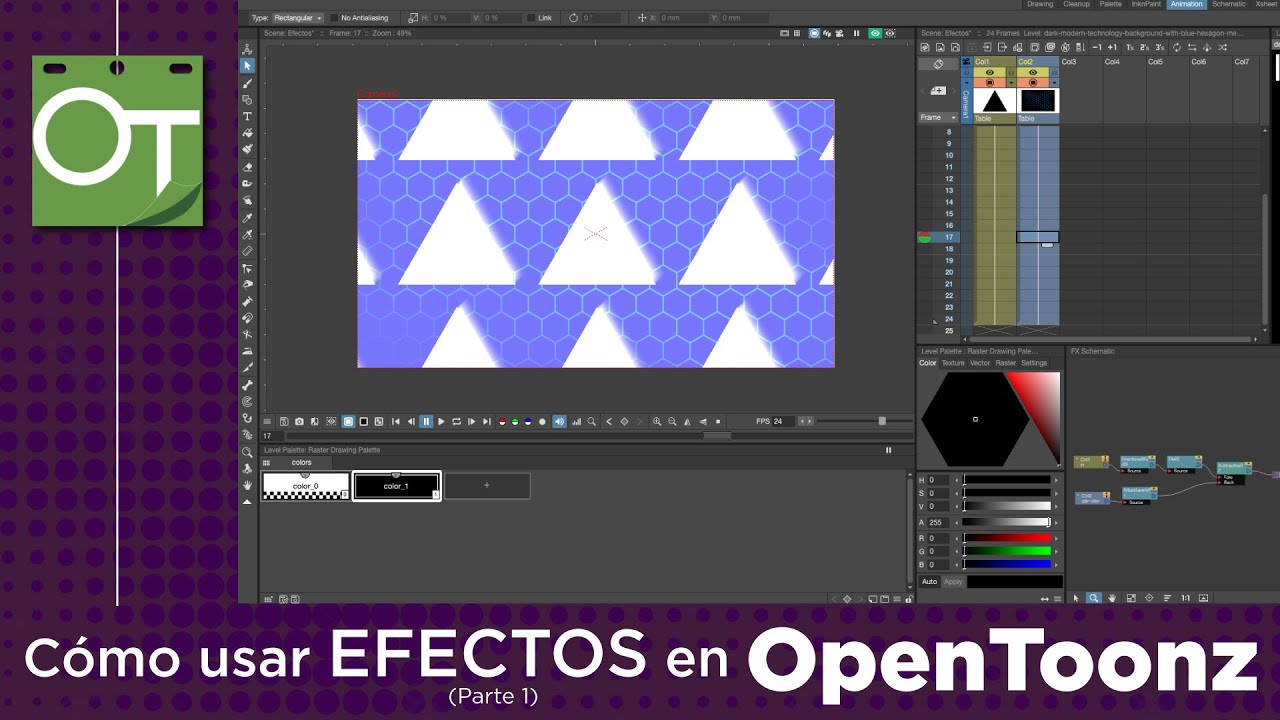
Task: Select the Hand pan tool
Action: [247, 485]
